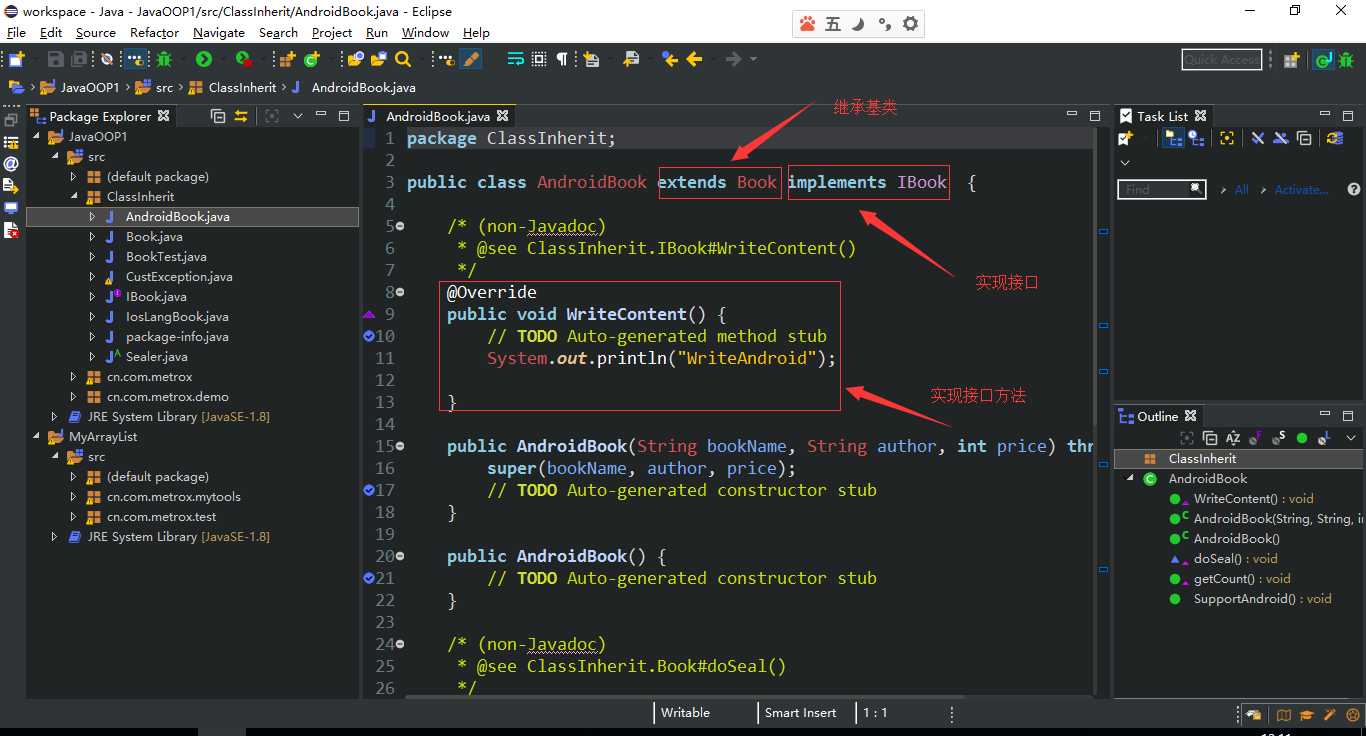Open the Window menu

pos(425,32)
